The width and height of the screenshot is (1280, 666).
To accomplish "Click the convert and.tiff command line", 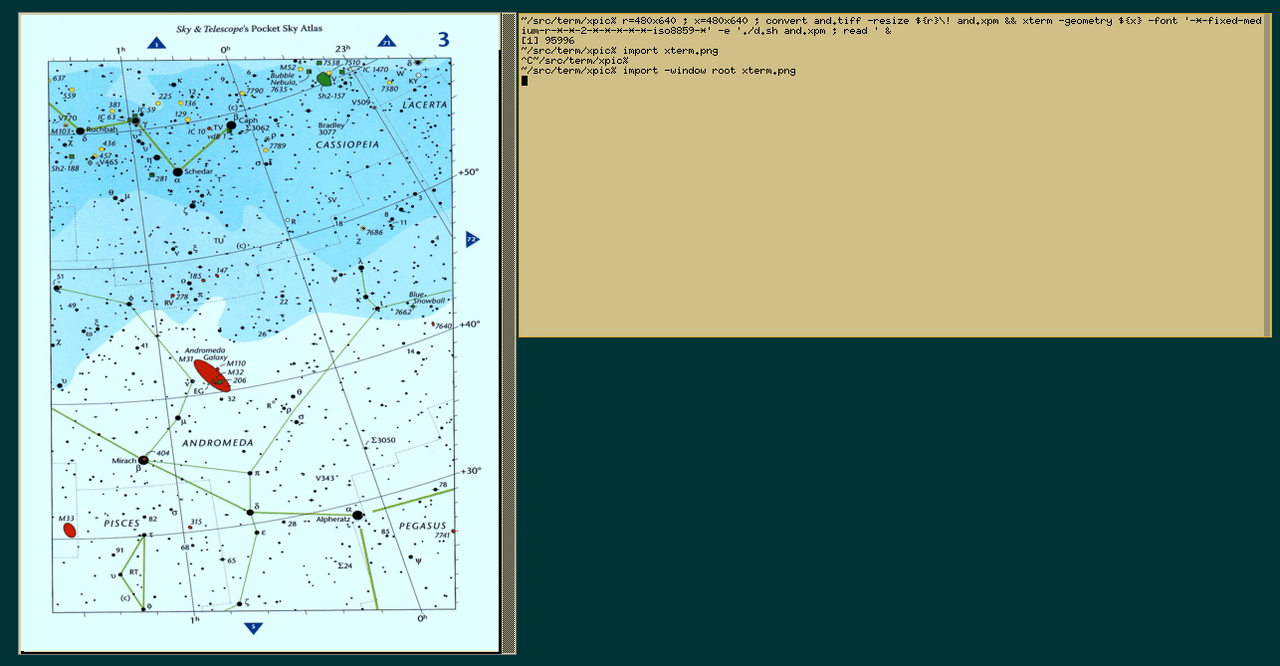I will [891, 26].
